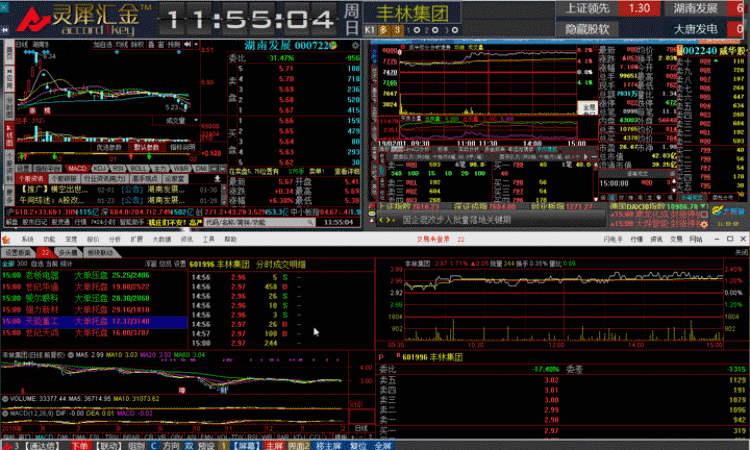Screen dimensions: 750x450
Task: Open the 查看详情 link in quote panel
Action: coord(346,171)
